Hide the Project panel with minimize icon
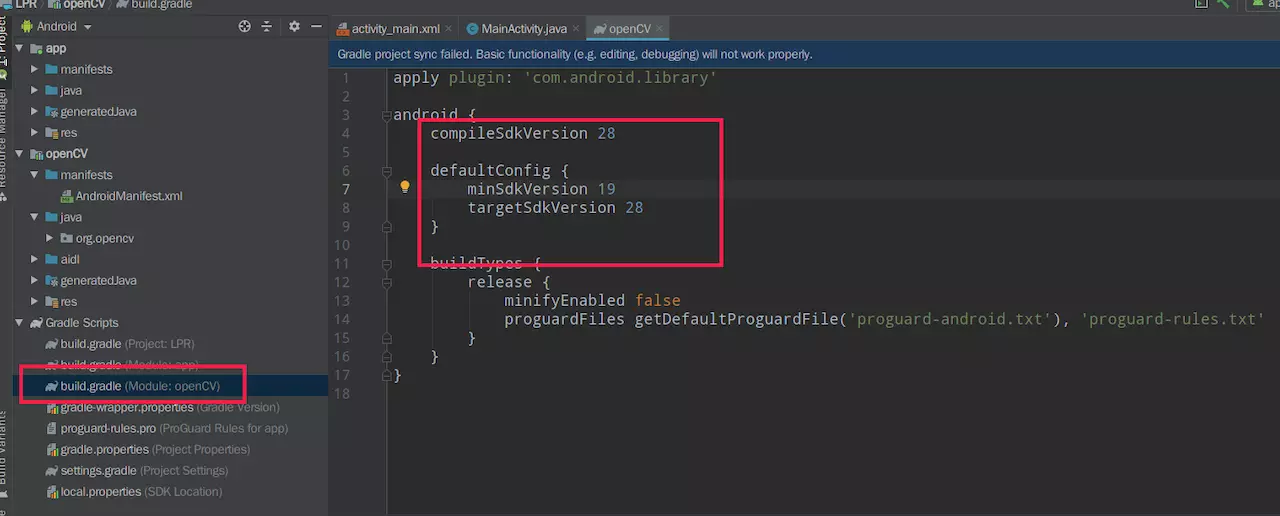 (316, 27)
